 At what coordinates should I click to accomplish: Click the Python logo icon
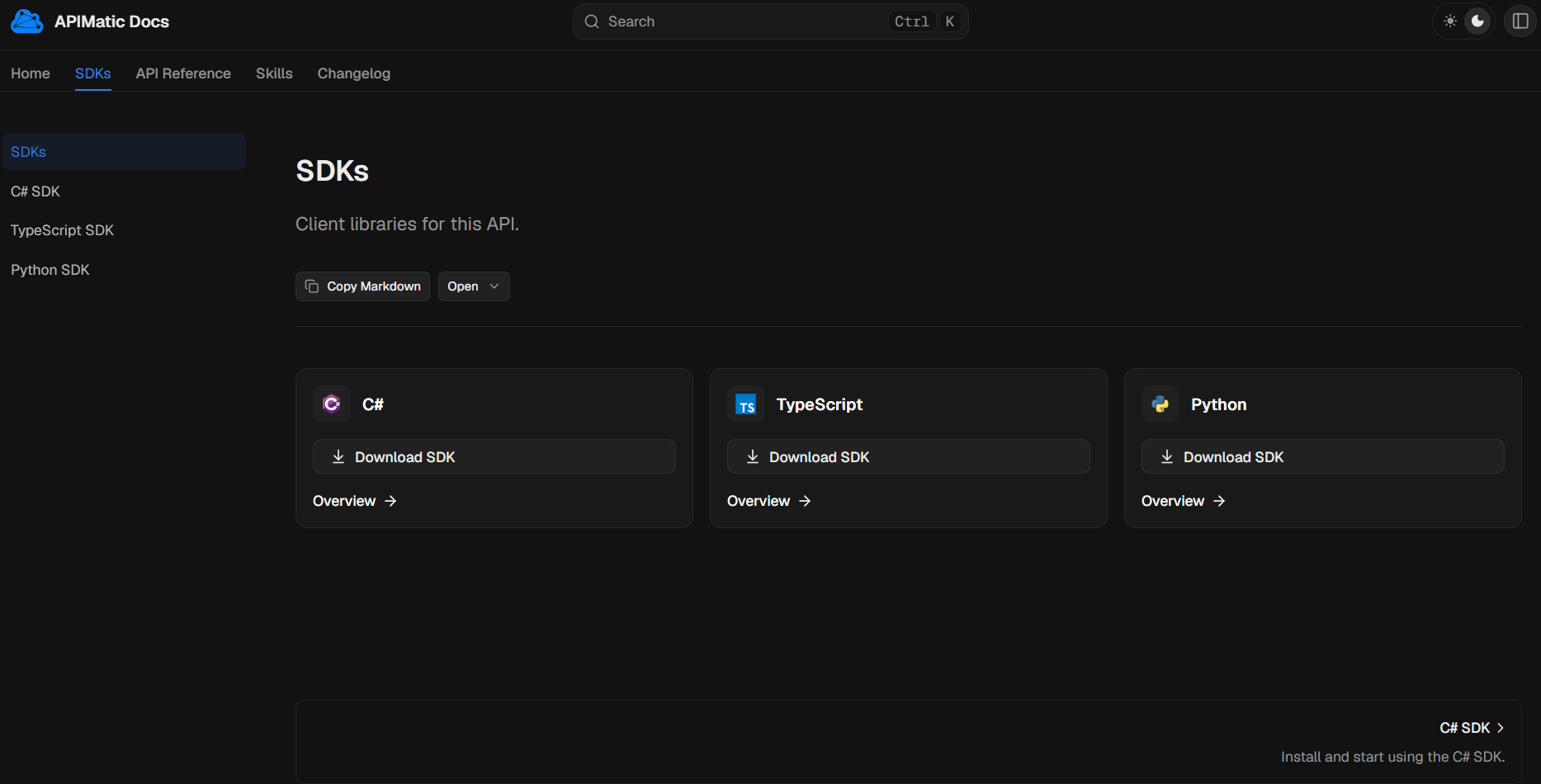pos(1160,404)
